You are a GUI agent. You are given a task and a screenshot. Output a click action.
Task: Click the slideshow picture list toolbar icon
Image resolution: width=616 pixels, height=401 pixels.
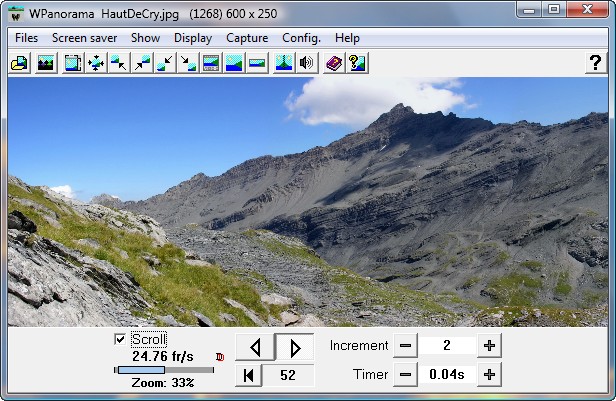coord(46,63)
